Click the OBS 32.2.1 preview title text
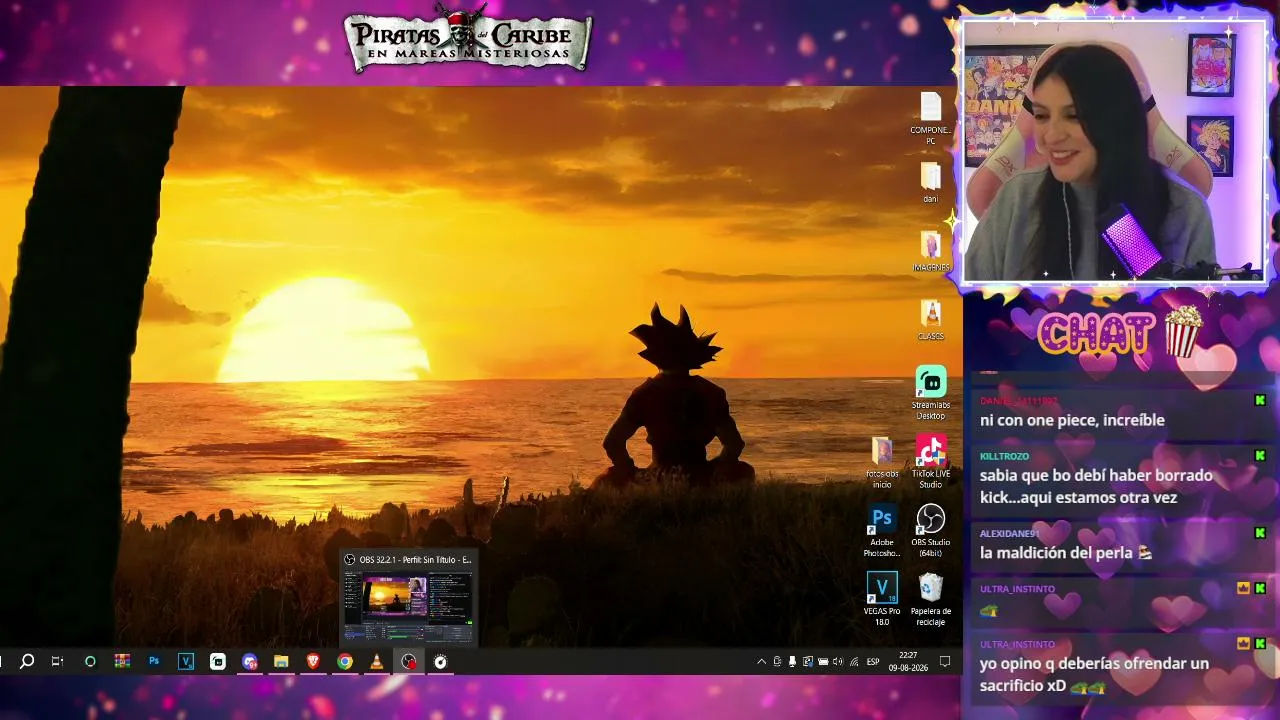The image size is (1280, 720). tap(415, 560)
